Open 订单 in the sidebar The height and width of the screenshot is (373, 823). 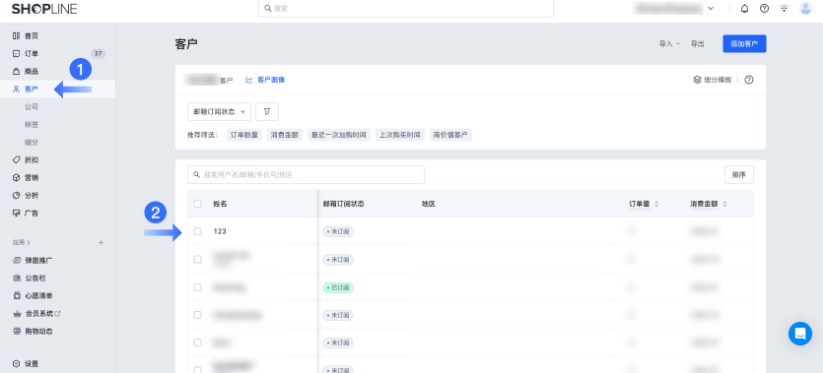[31, 54]
